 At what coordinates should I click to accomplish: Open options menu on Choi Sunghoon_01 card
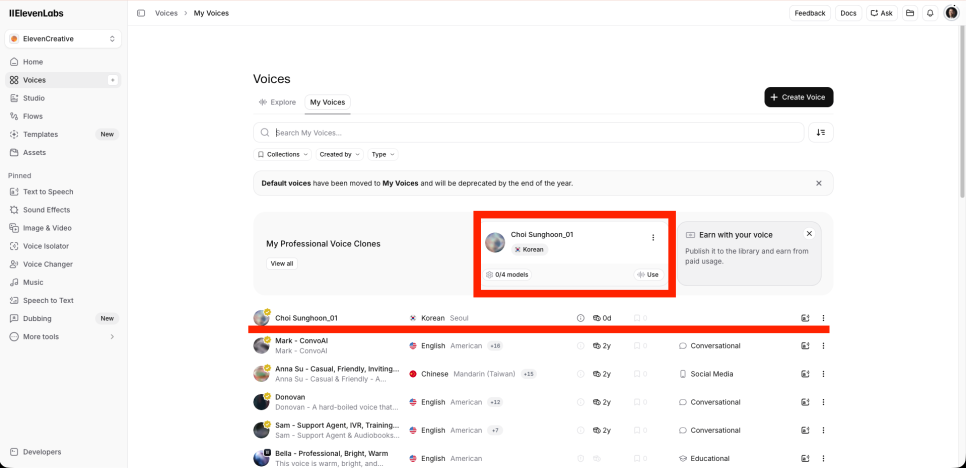[653, 238]
